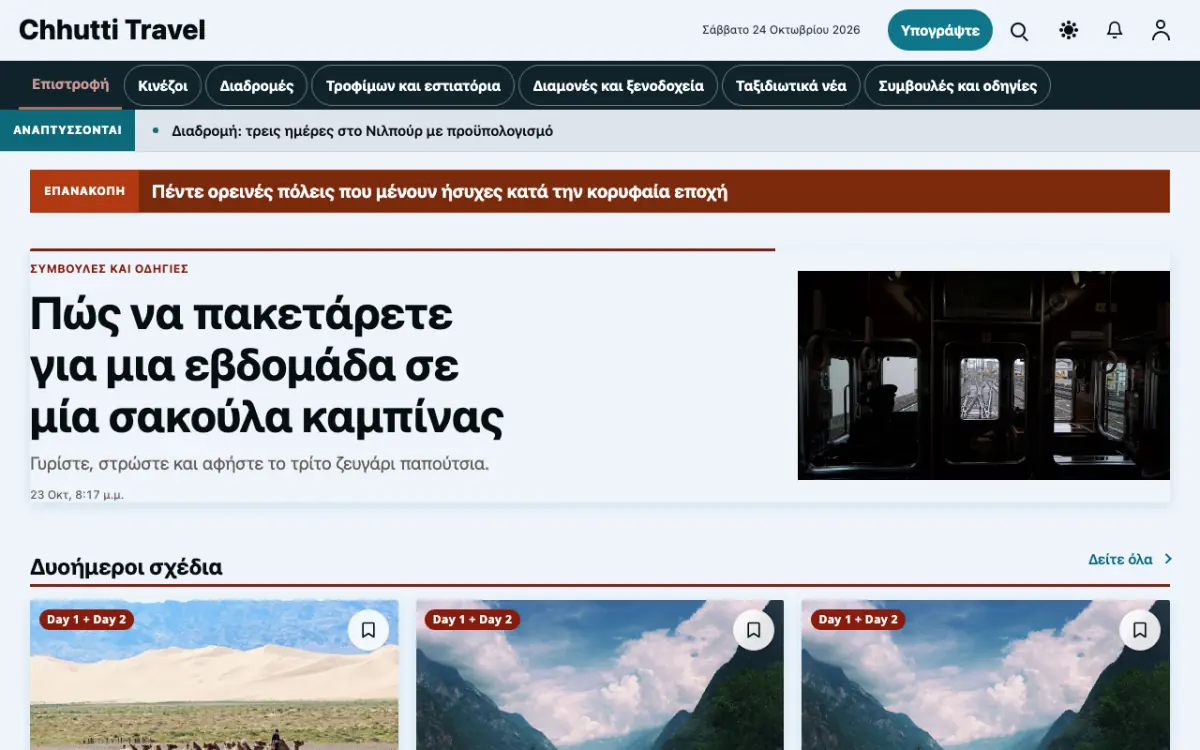Open the Κινέζοι navigation item
Screen dimensions: 1200x750
pyautogui.click(x=163, y=86)
